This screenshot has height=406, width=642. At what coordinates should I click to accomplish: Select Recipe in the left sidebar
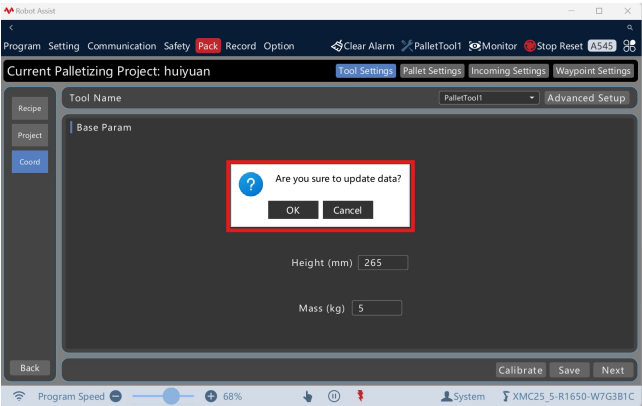coord(30,108)
